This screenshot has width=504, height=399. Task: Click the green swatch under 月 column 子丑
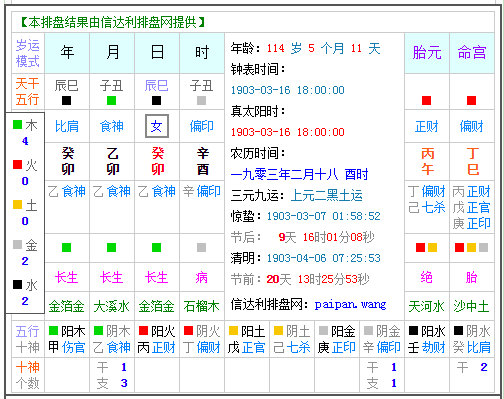click(111, 100)
